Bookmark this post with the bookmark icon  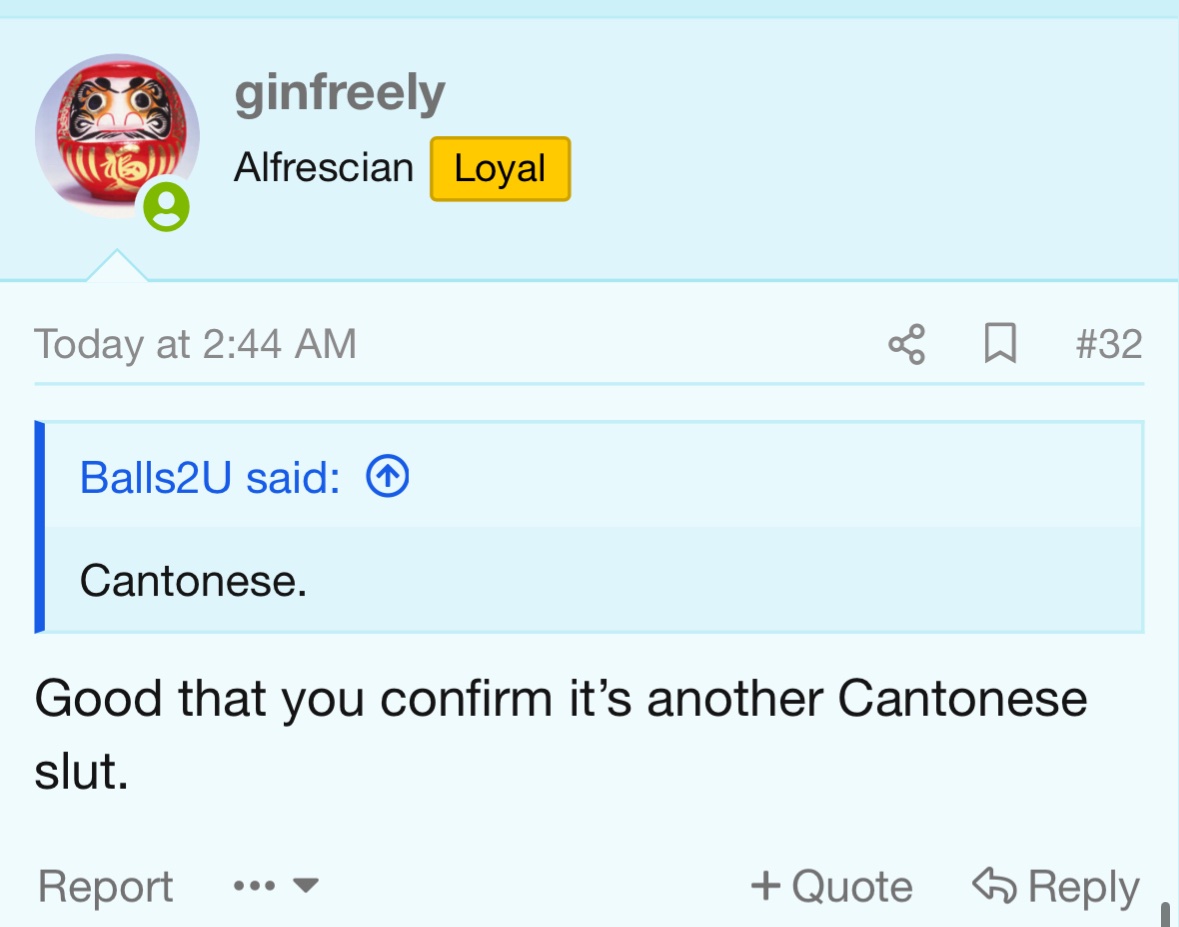[x=1000, y=344]
